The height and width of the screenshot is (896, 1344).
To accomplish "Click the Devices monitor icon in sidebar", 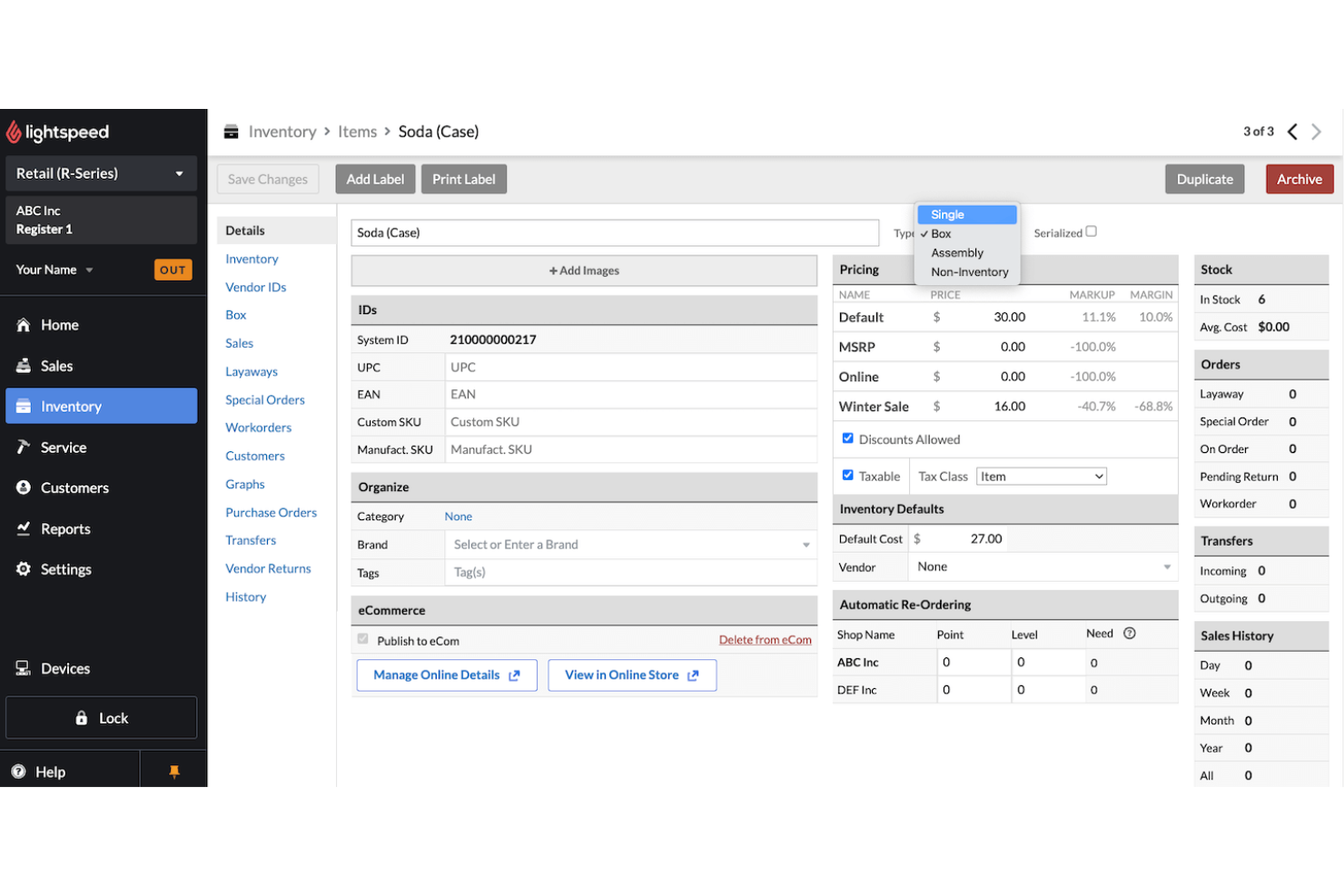I will click(24, 668).
